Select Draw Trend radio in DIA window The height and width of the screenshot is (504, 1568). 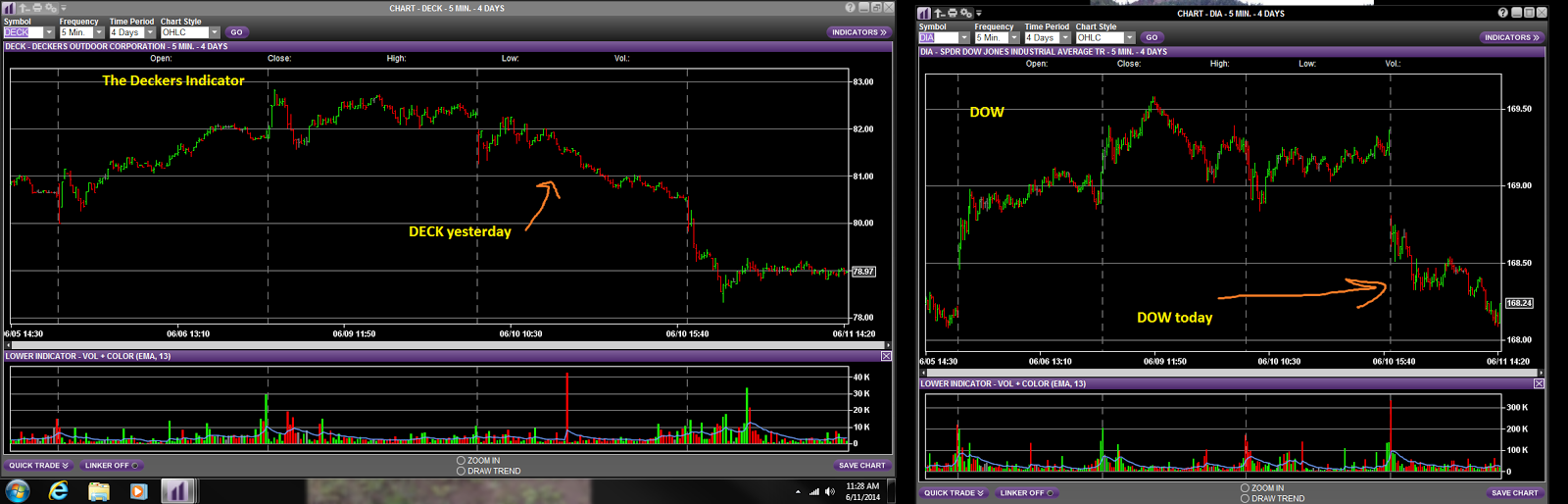coord(1245,499)
